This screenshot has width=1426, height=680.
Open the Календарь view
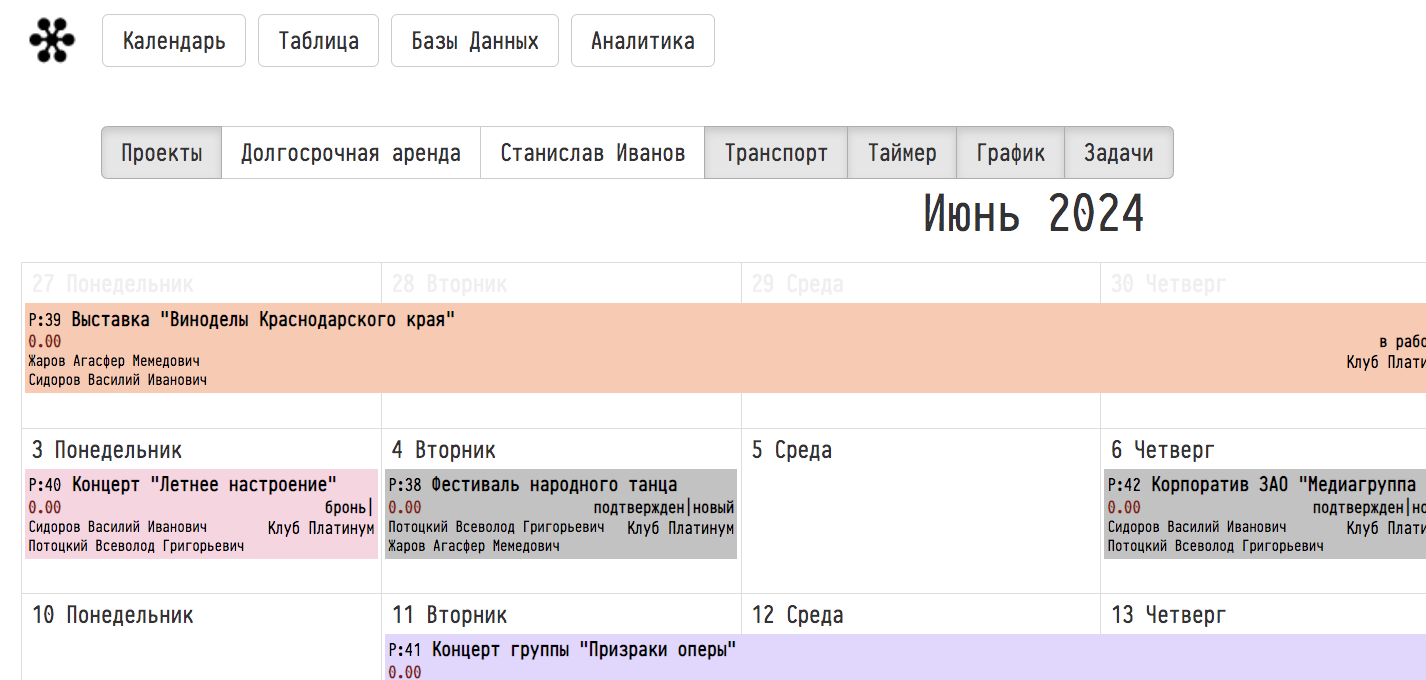(x=174, y=41)
